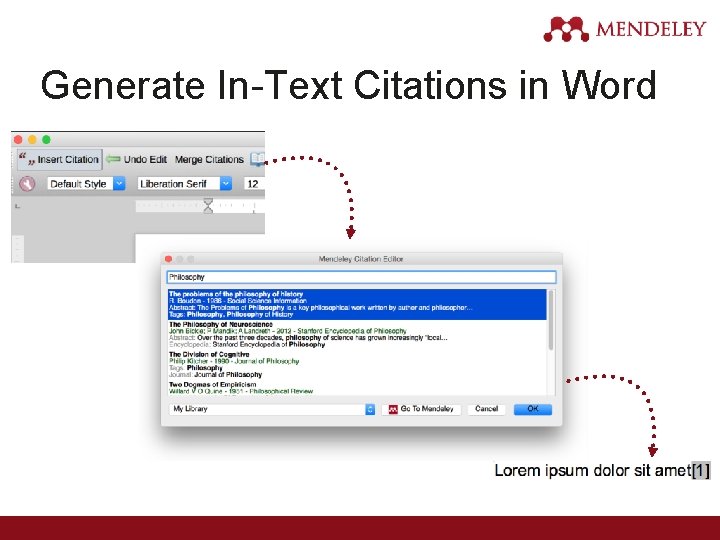Select 'The Philosophy of Neuroscience' result
Image resolution: width=720 pixels, height=540 pixels.
(x=357, y=334)
